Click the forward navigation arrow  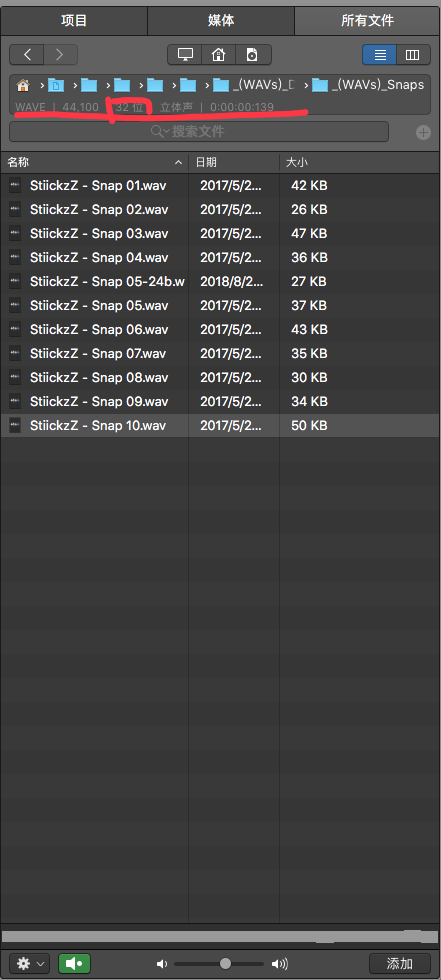(60, 54)
